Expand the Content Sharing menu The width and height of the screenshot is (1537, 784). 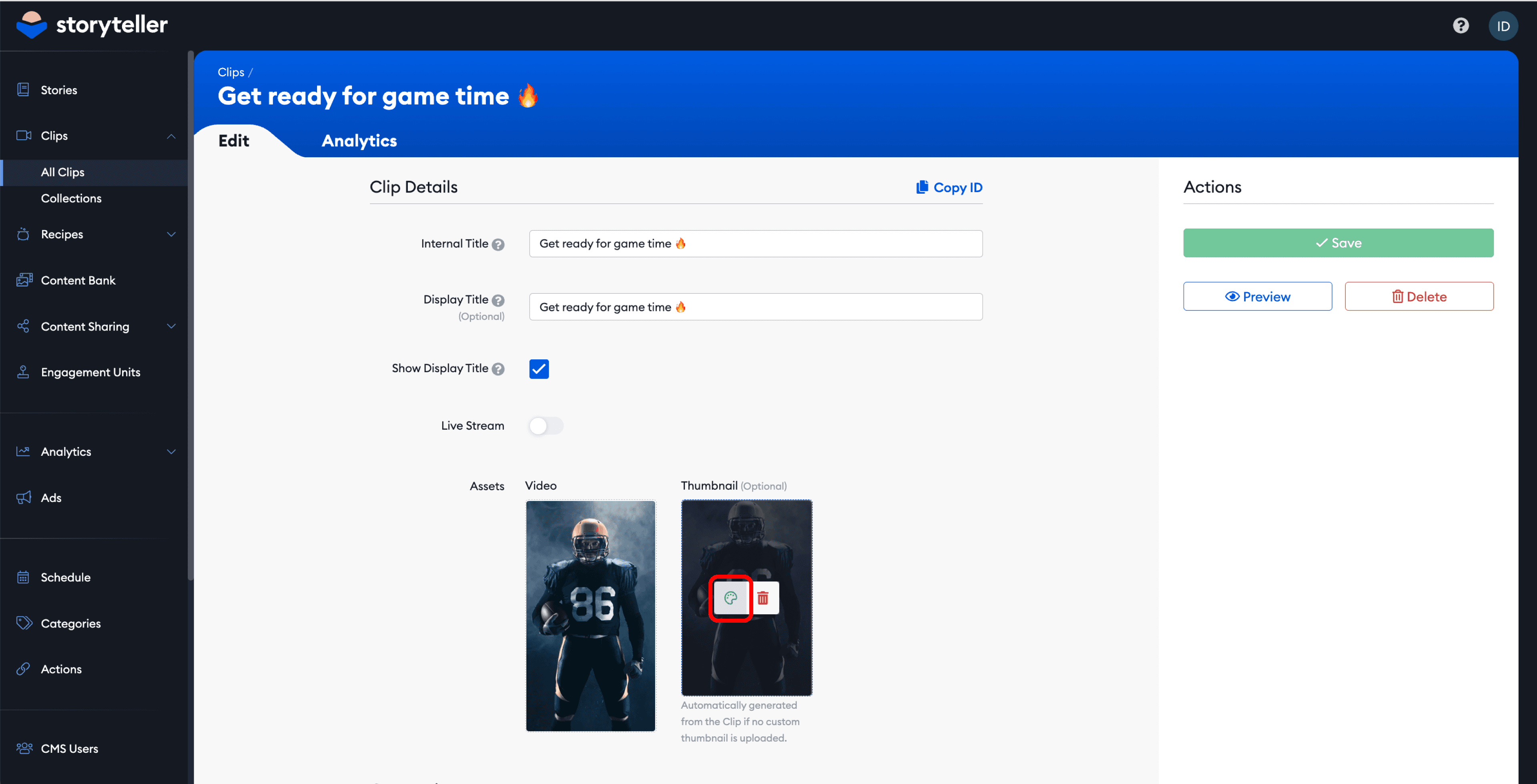[171, 327]
